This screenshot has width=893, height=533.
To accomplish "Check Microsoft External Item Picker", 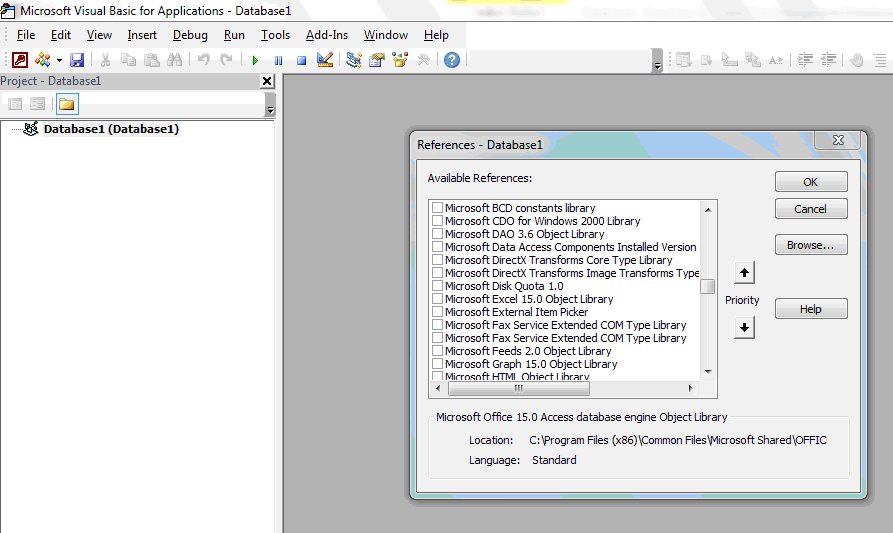I will point(437,311).
